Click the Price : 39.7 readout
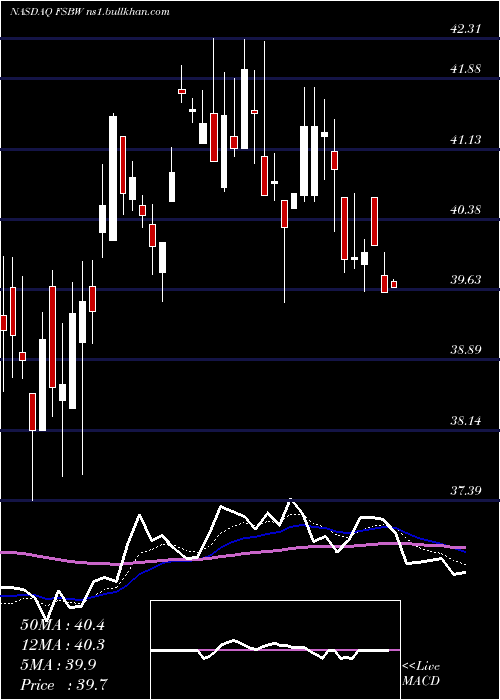 (62, 684)
